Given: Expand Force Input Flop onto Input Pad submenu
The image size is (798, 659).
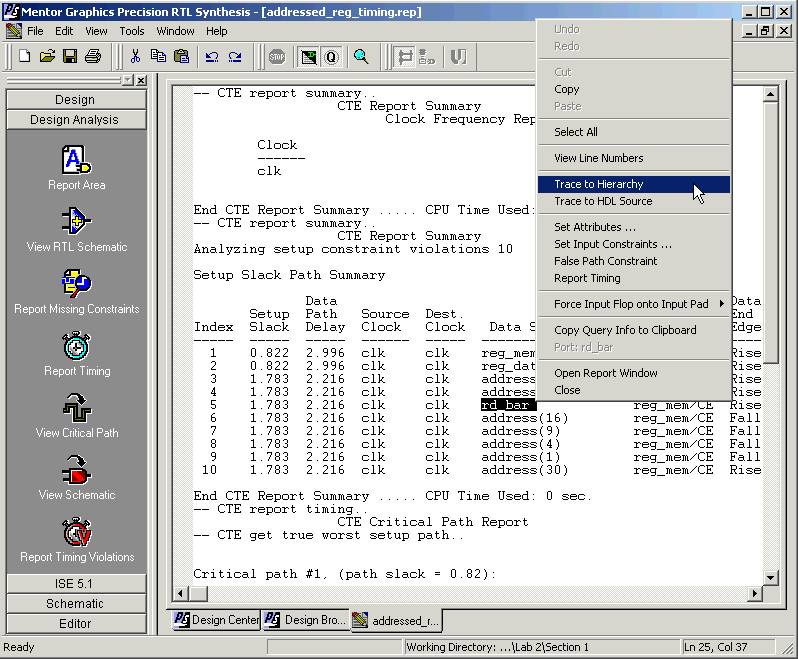Looking at the screenshot, I should click(x=634, y=304).
